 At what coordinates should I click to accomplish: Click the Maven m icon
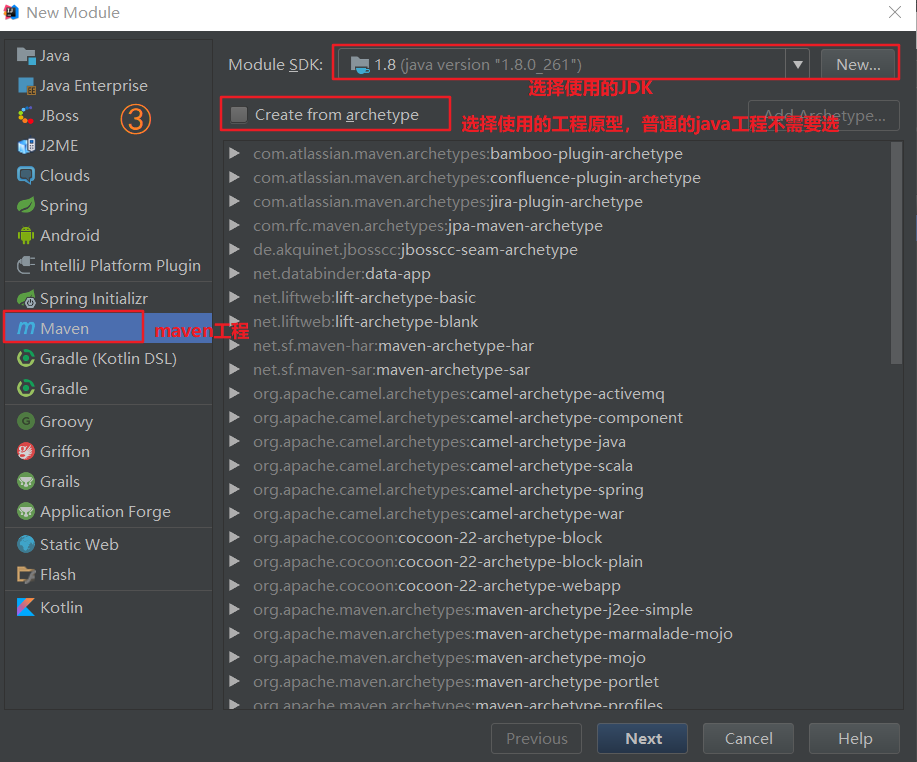26,328
